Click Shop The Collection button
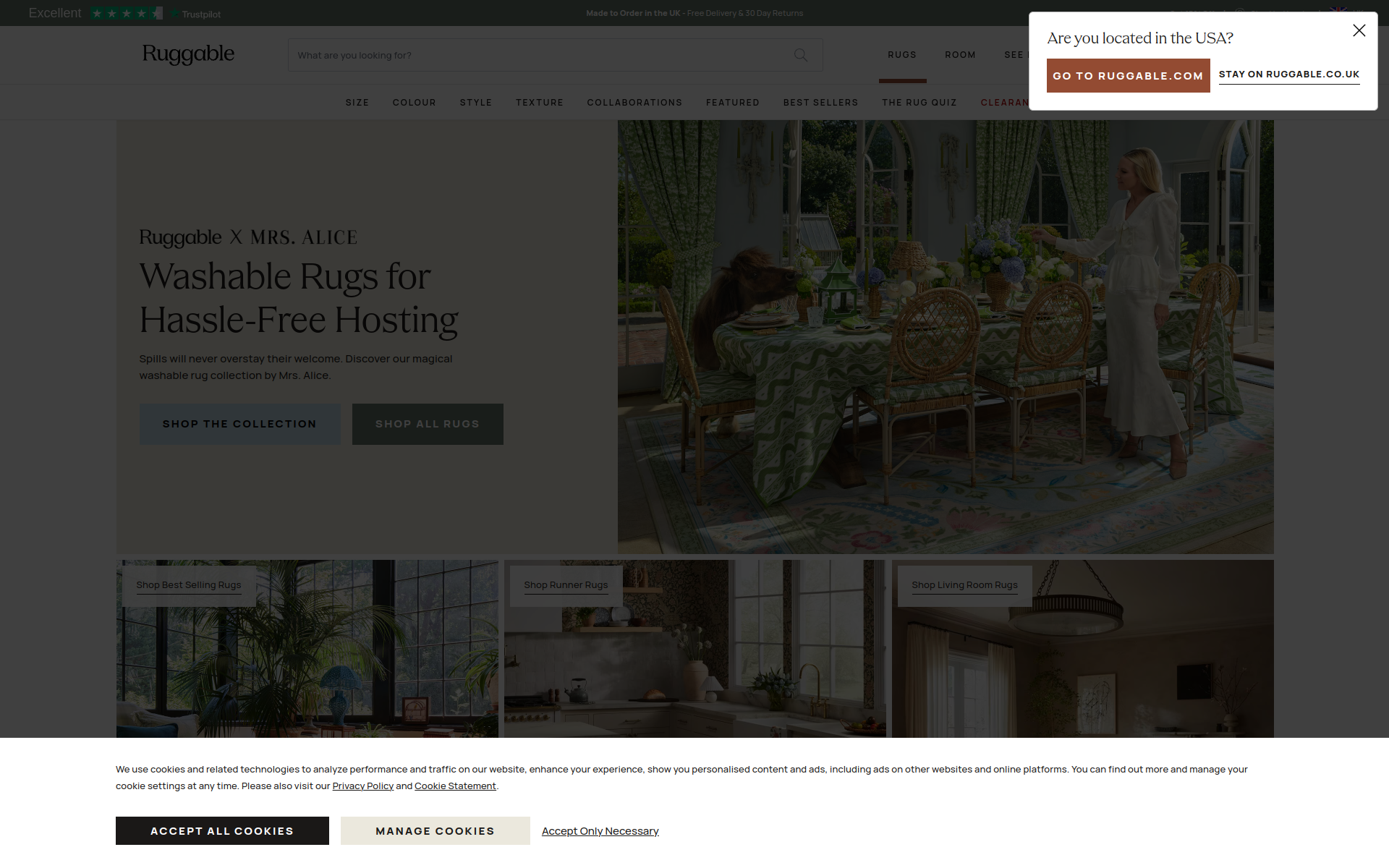1389x868 pixels. coord(239,424)
